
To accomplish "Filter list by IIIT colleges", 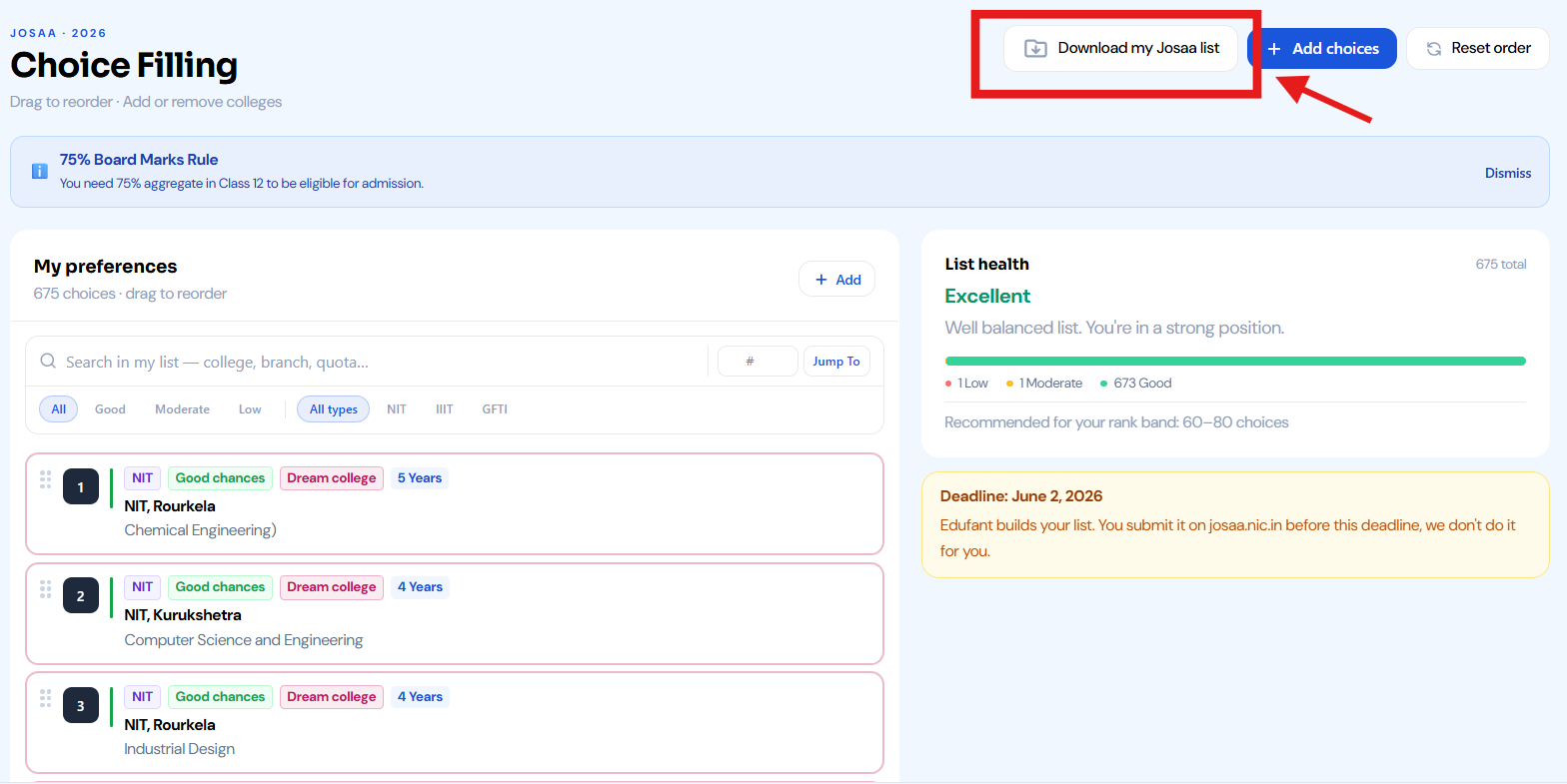I will [445, 409].
